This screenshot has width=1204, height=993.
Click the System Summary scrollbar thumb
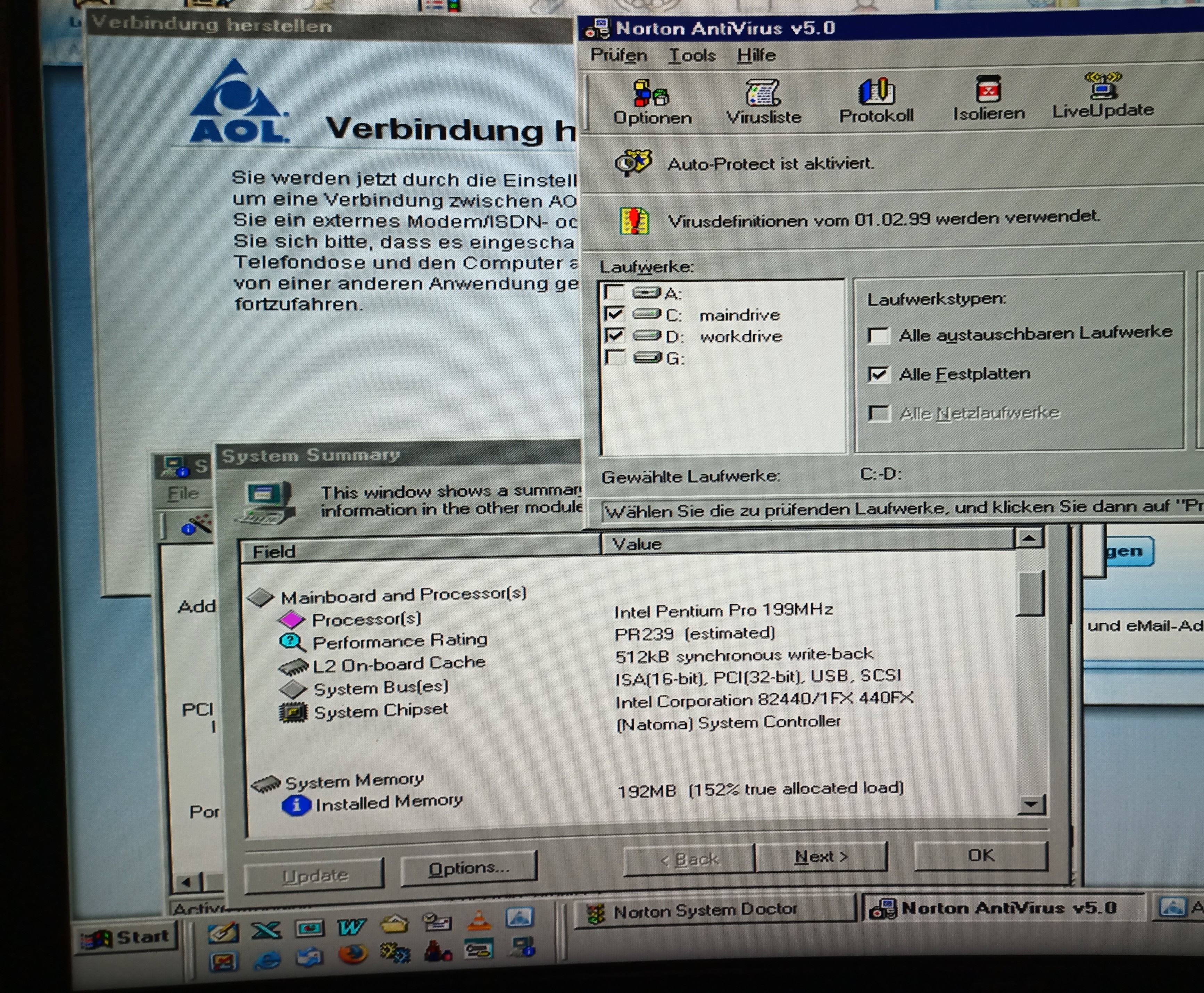[1030, 594]
